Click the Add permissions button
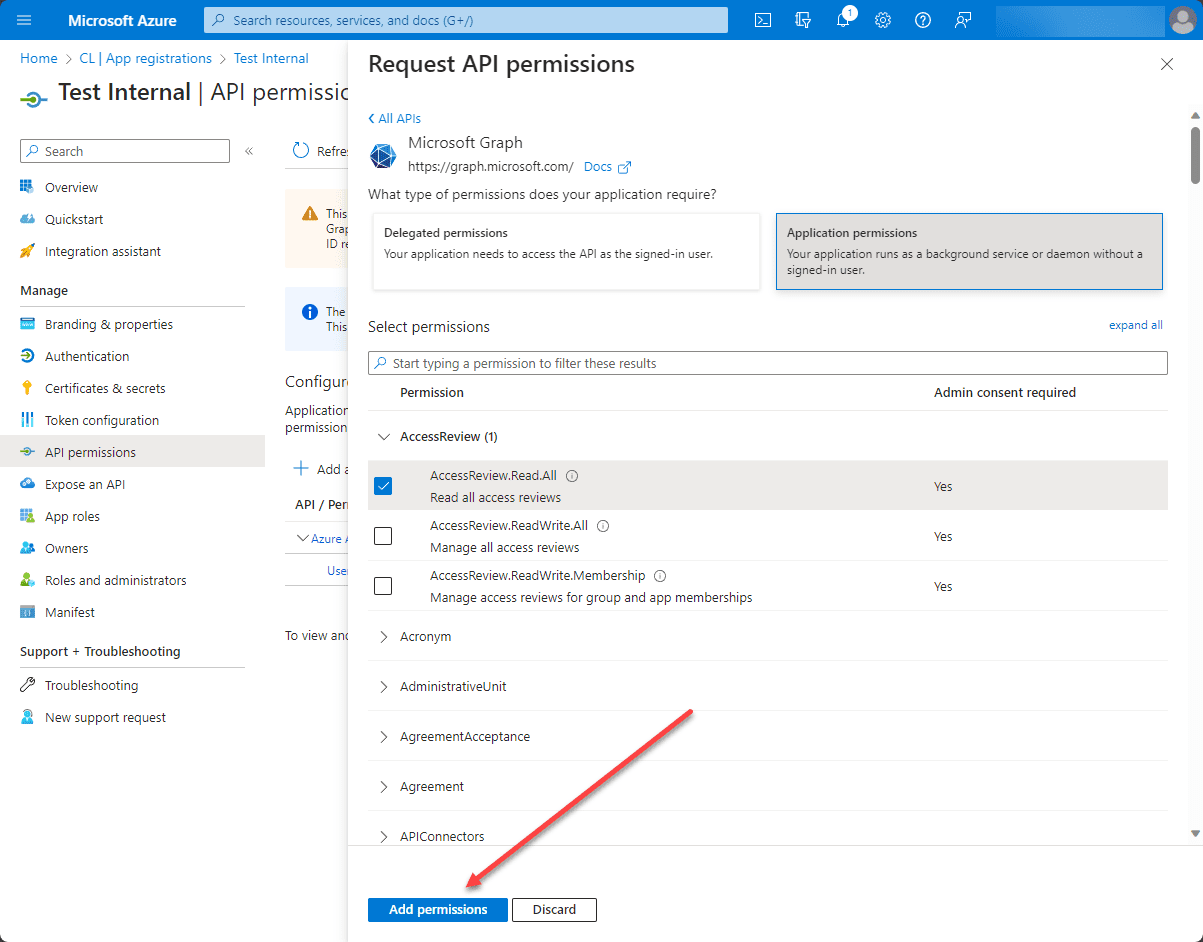Image resolution: width=1203 pixels, height=942 pixels. pyautogui.click(x=438, y=909)
